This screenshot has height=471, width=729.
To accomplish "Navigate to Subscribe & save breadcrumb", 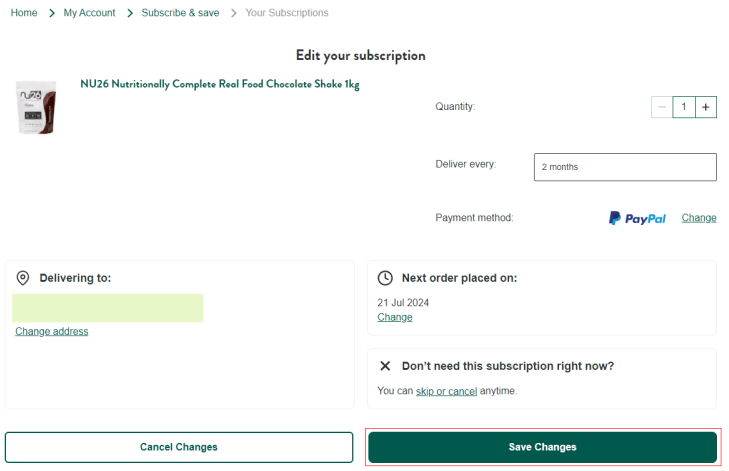I will pyautogui.click(x=180, y=13).
